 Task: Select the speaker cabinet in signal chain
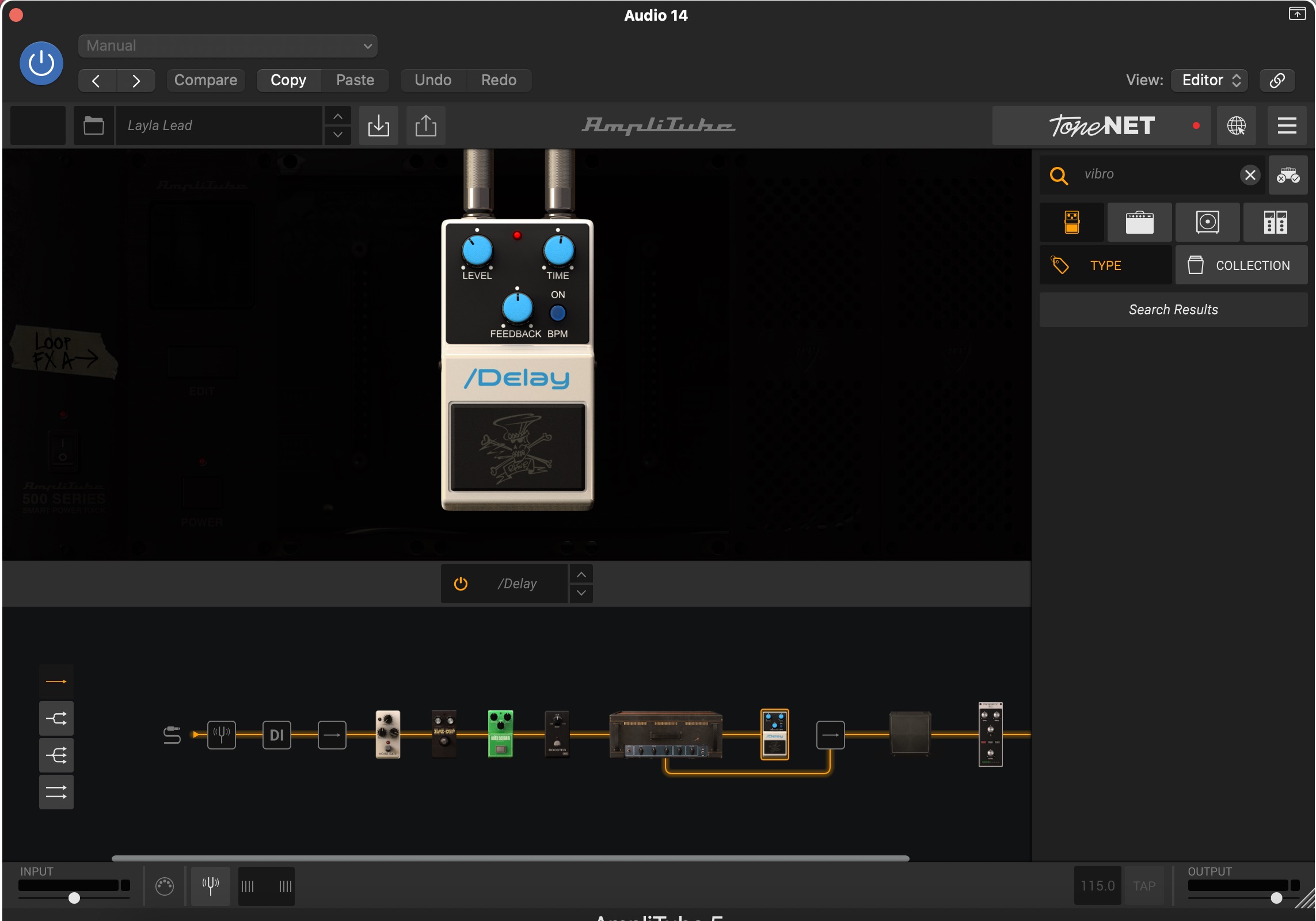pos(910,733)
